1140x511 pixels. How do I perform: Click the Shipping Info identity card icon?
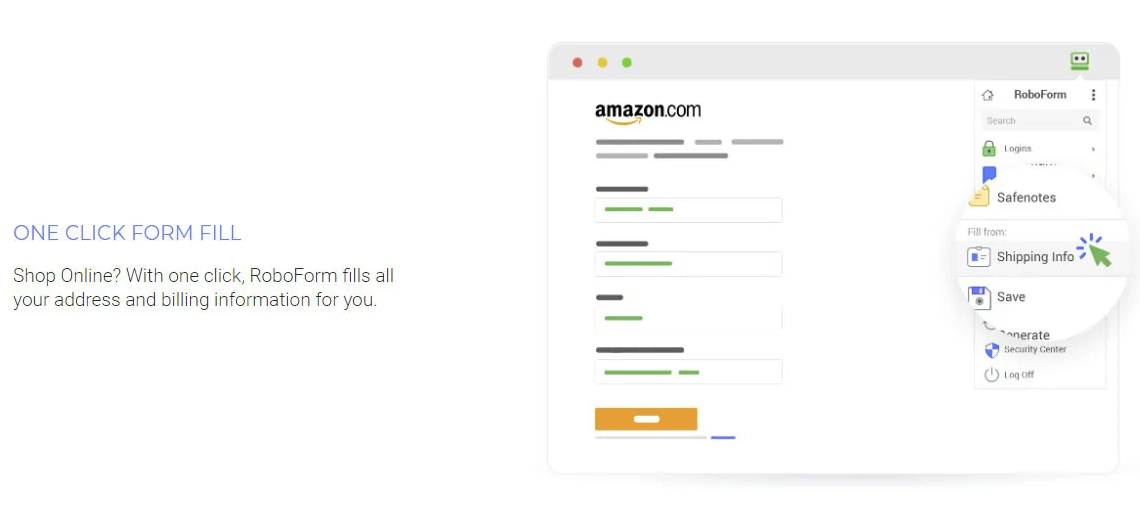[978, 257]
